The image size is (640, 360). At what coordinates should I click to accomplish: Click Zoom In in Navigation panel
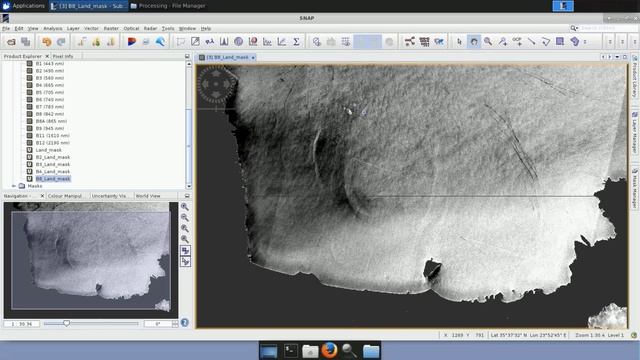[x=185, y=207]
